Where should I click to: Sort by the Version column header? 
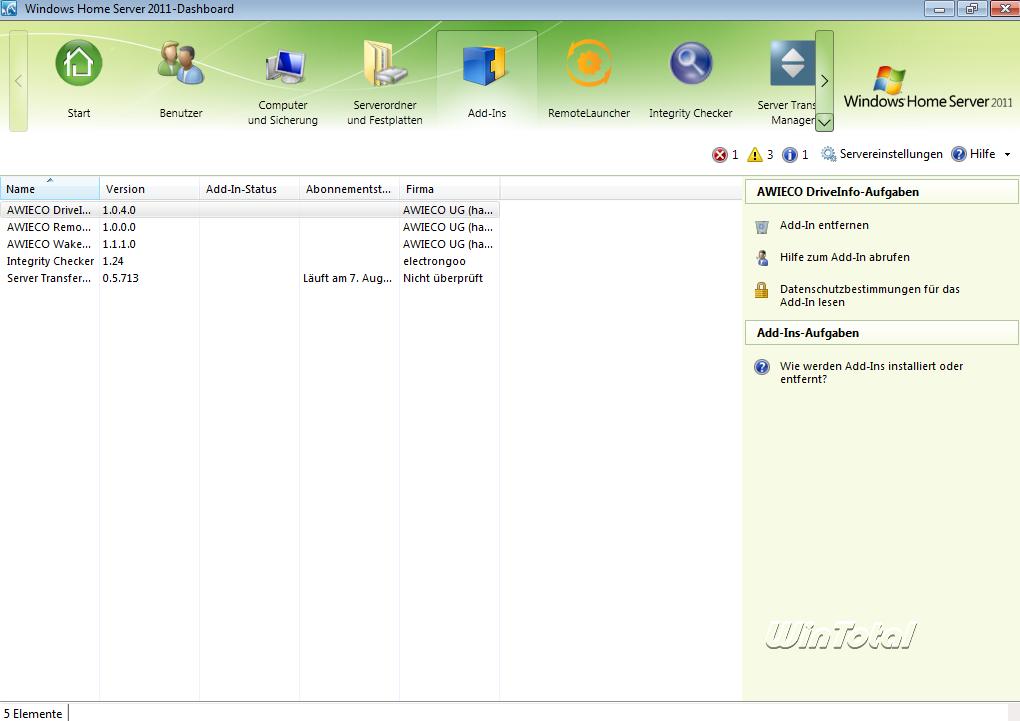tap(149, 189)
